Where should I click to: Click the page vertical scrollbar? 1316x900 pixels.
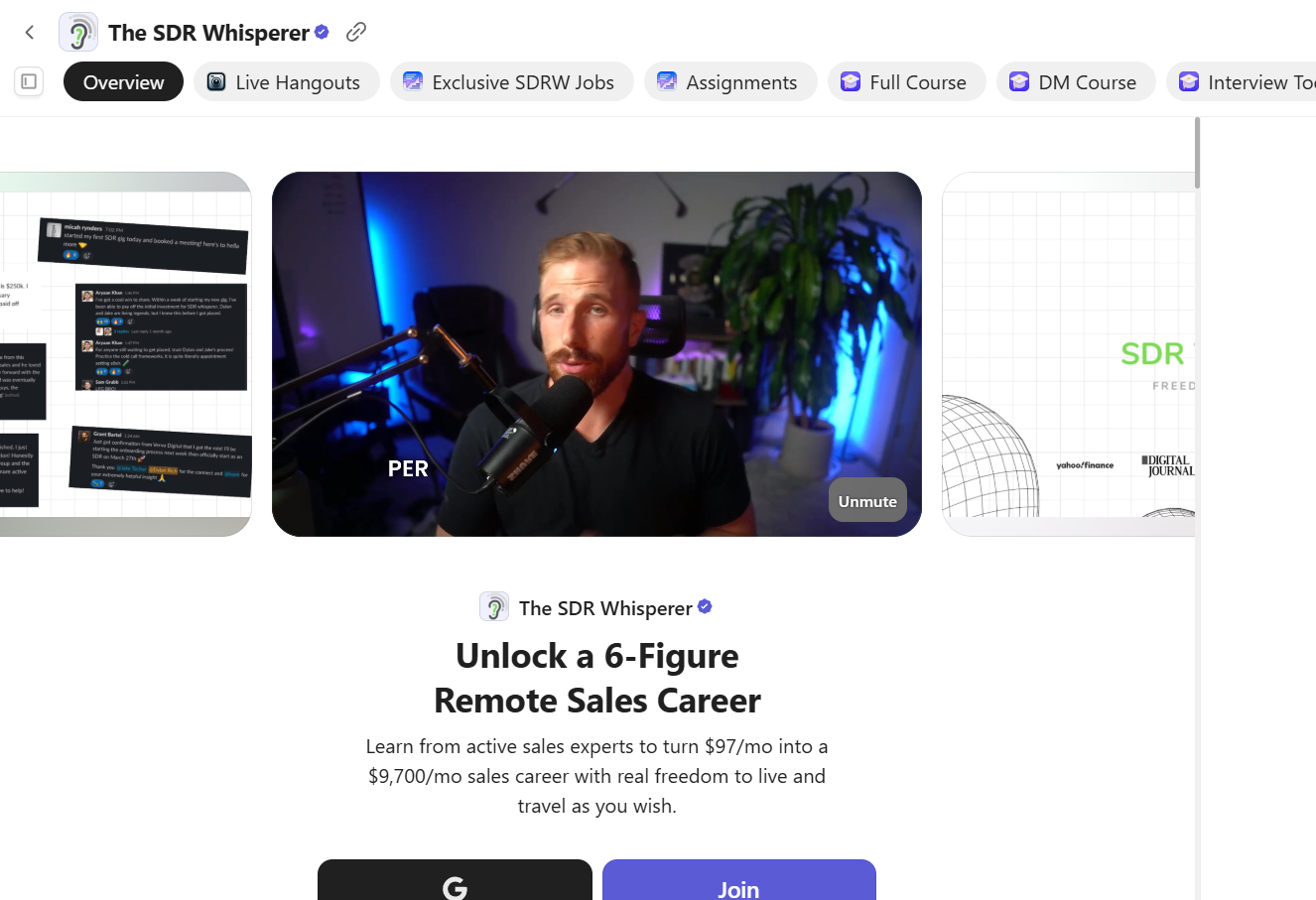click(x=1197, y=508)
